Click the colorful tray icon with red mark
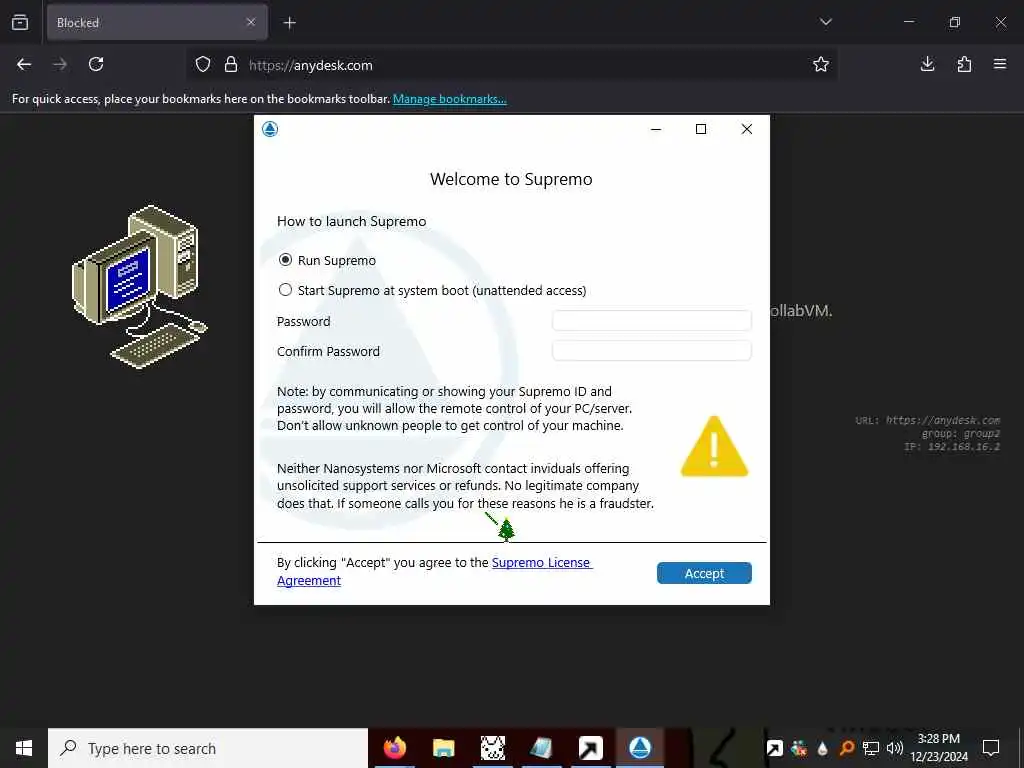Image resolution: width=1024 pixels, height=768 pixels. [x=799, y=748]
